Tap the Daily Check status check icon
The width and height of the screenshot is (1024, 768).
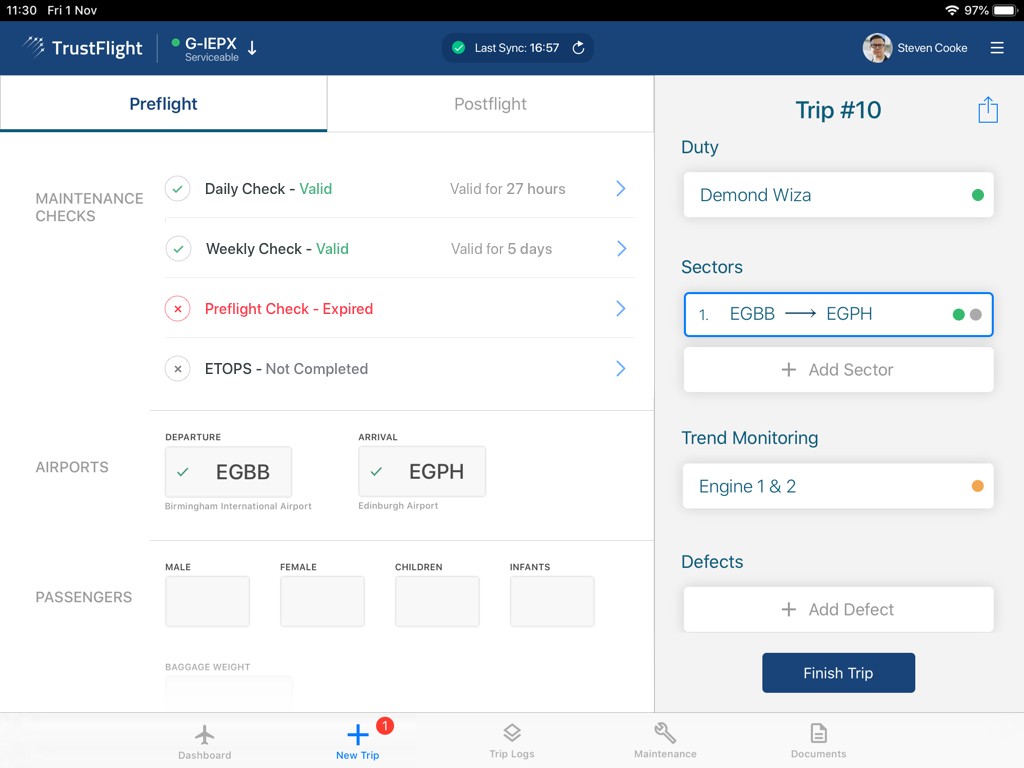click(178, 189)
